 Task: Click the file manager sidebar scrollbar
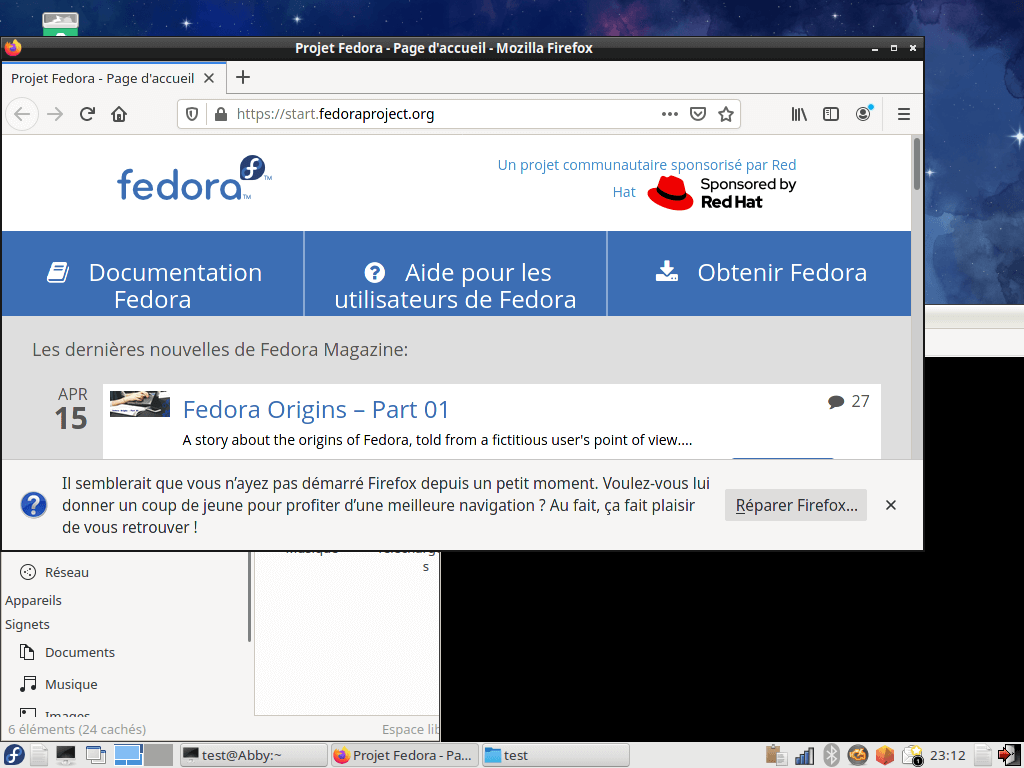click(249, 596)
